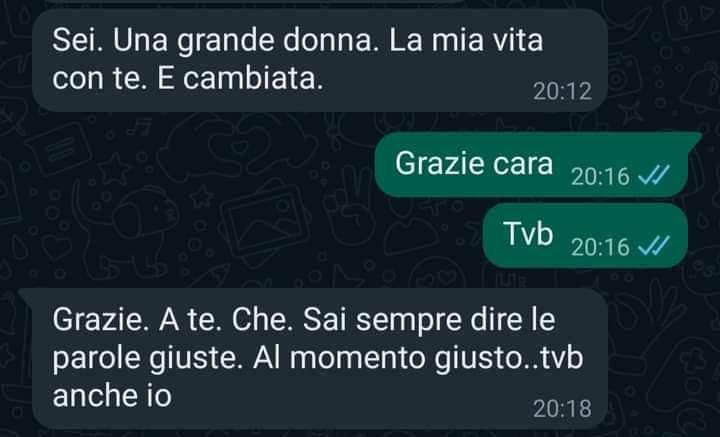Image resolution: width=720 pixels, height=437 pixels.
Task: Click the 20:12 timestamp
Action: click(562, 91)
